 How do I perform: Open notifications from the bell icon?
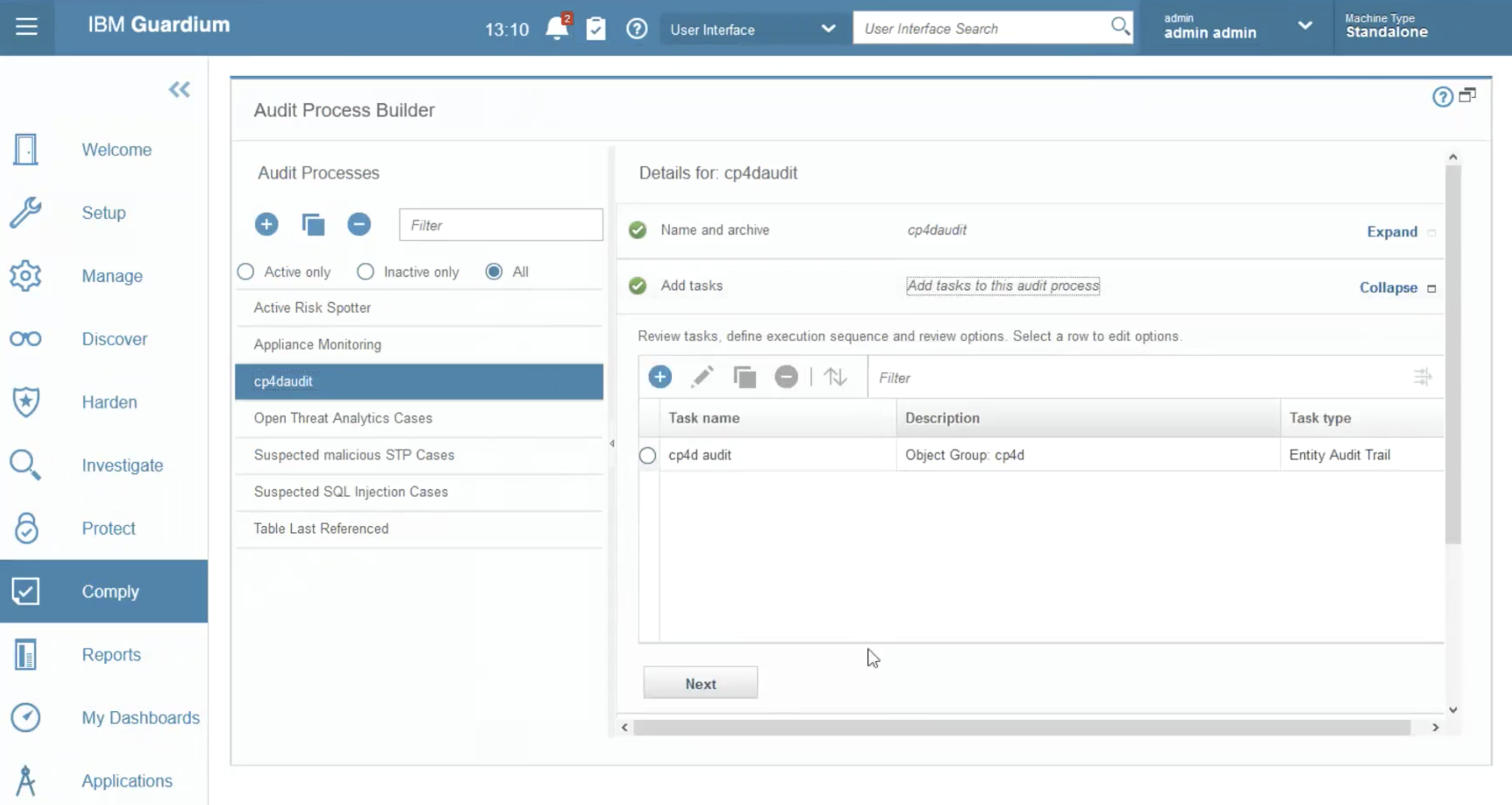556,28
